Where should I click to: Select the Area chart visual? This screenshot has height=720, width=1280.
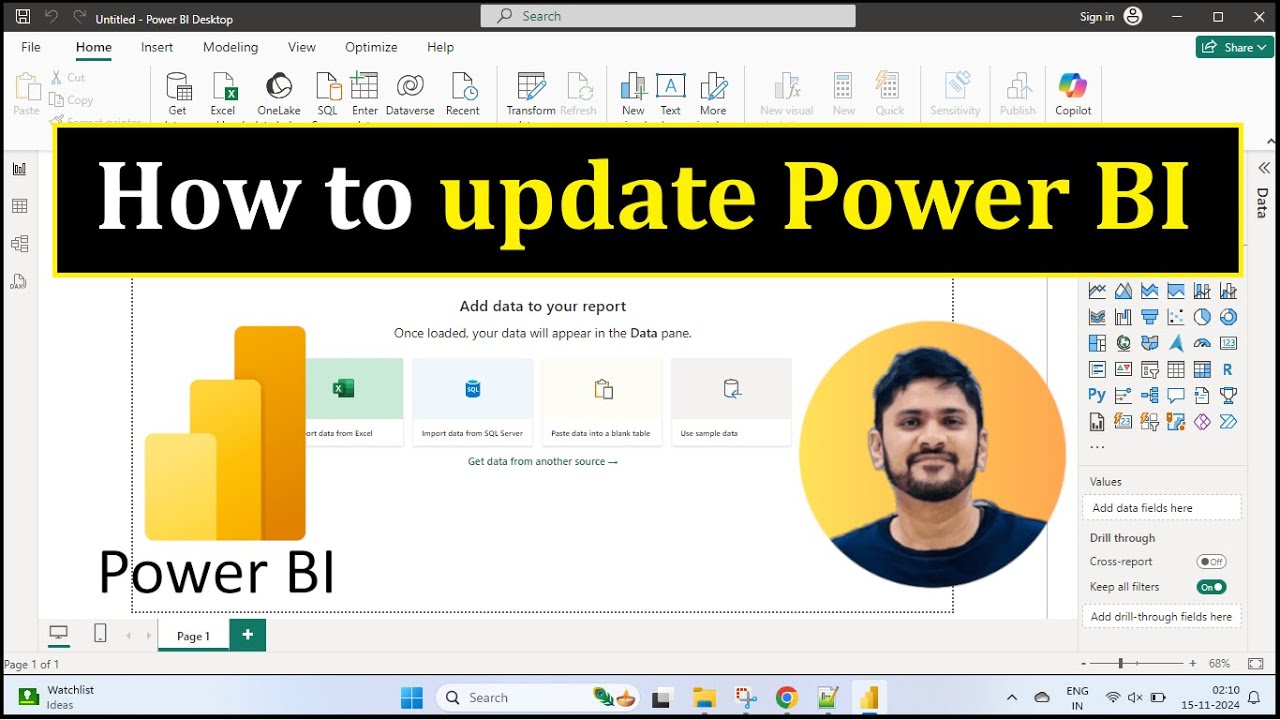coord(1123,291)
